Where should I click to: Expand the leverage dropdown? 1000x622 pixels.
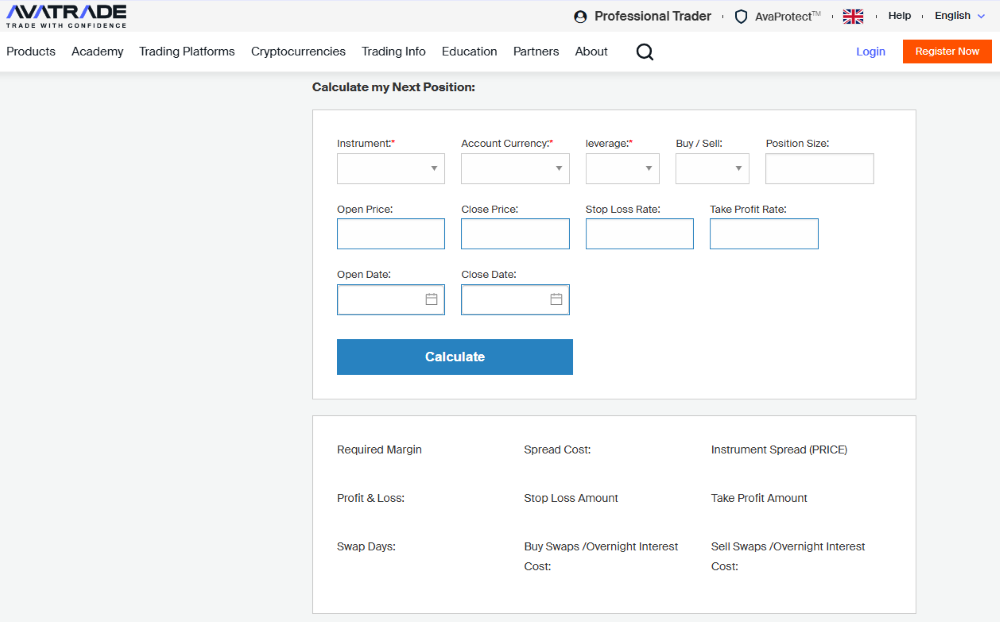(x=622, y=169)
